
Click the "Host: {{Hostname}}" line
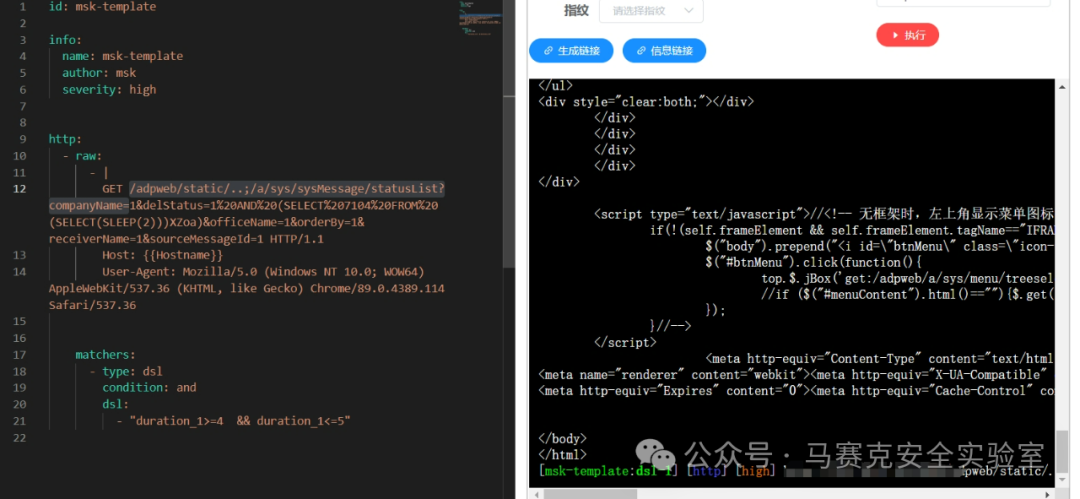[163, 255]
